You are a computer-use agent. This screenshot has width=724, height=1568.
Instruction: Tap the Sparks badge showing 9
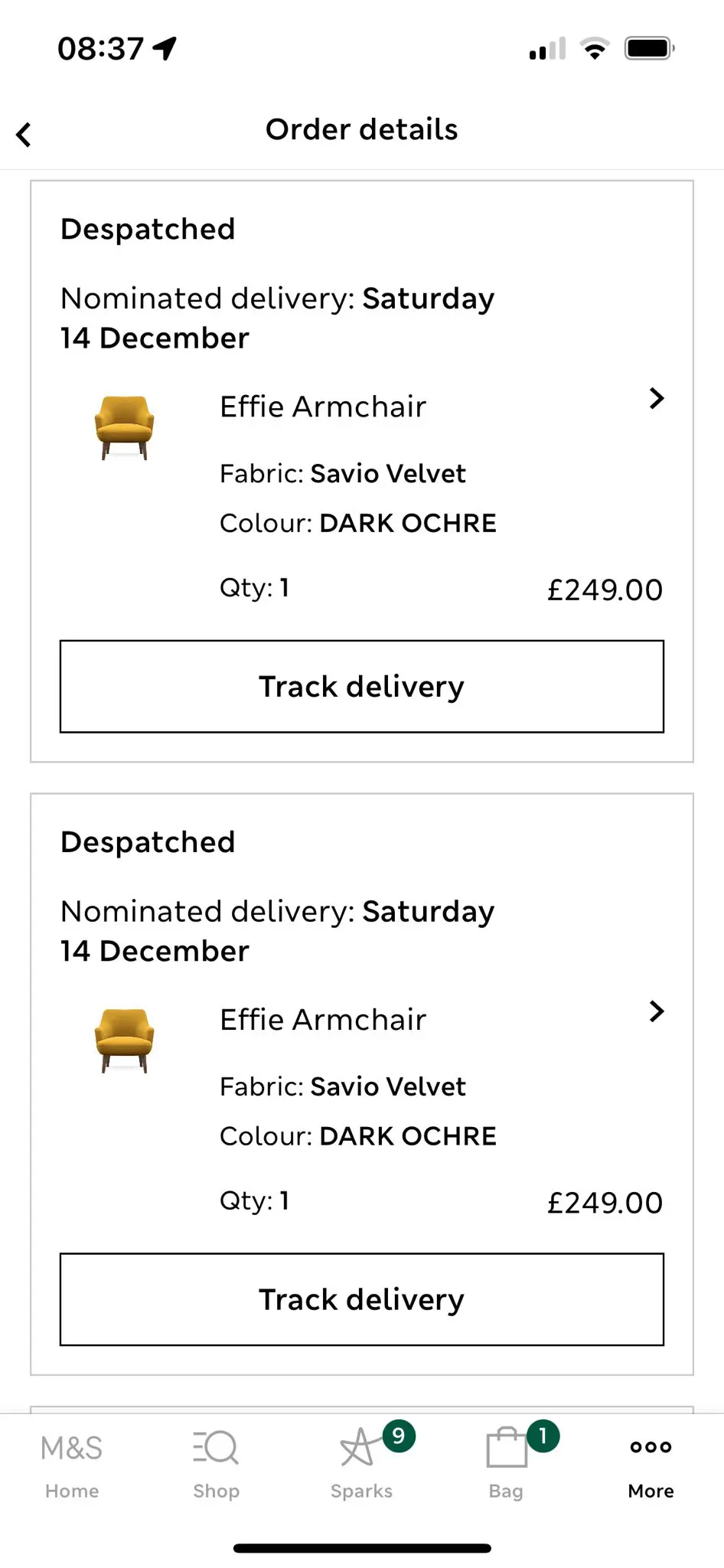398,1436
